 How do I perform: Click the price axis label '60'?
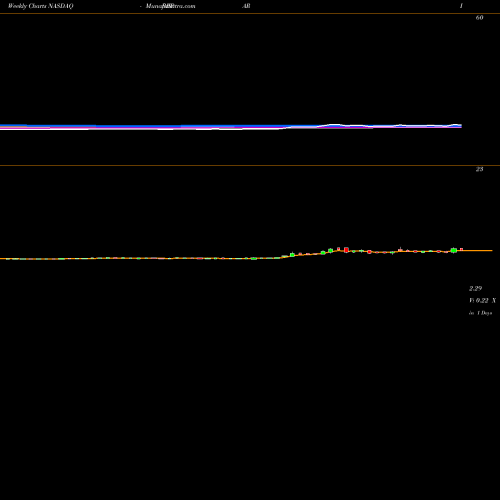pyautogui.click(x=479, y=18)
